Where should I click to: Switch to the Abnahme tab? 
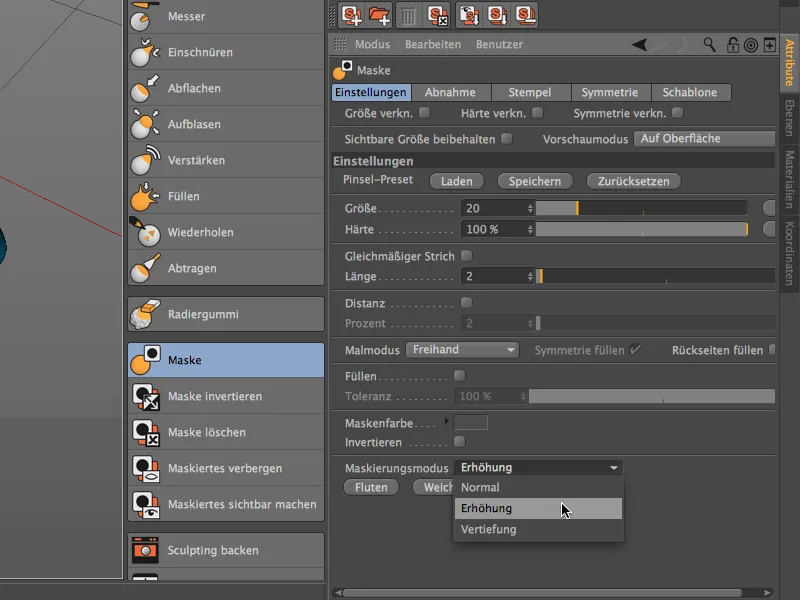coord(450,92)
